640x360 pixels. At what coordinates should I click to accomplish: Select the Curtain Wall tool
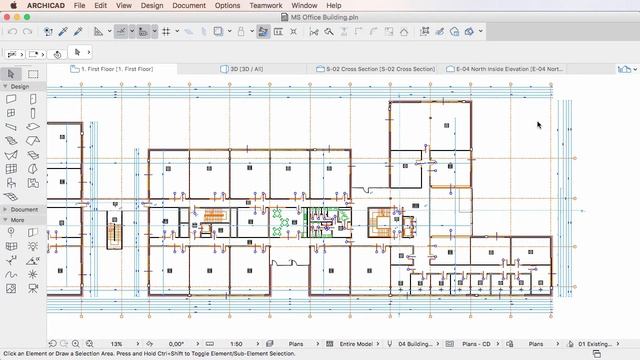coord(11,169)
